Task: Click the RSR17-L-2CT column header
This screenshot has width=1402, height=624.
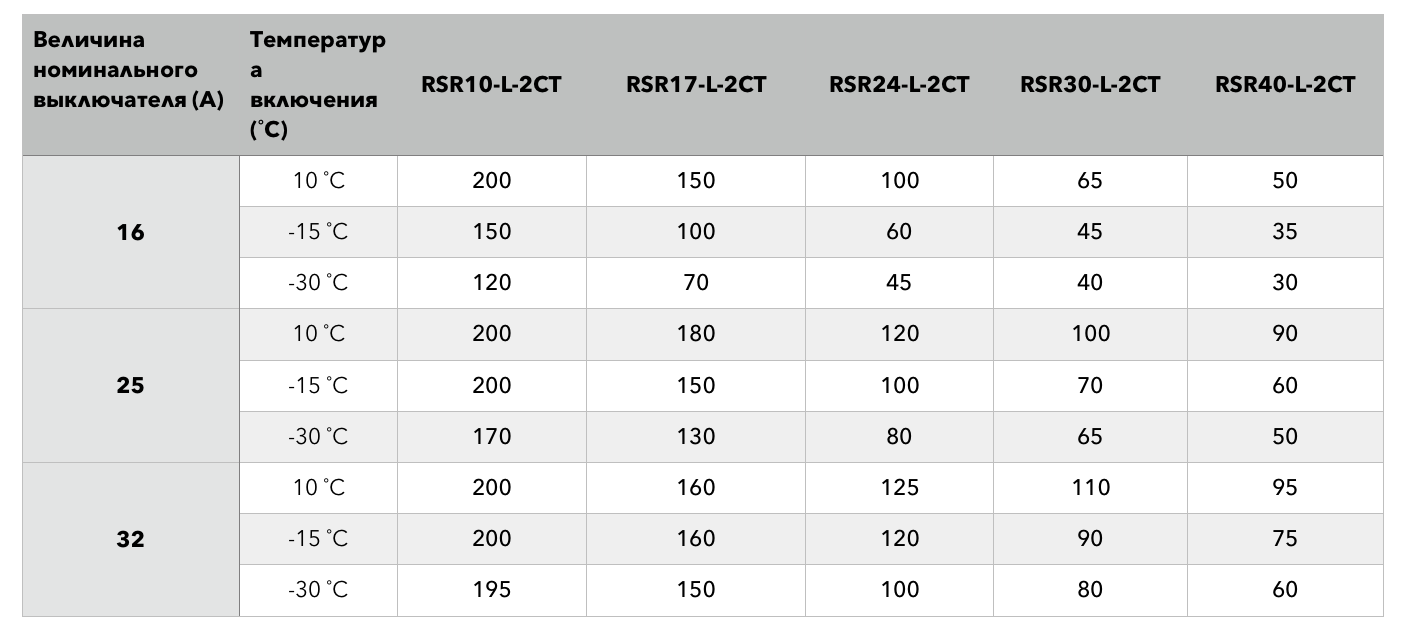Action: pos(696,85)
